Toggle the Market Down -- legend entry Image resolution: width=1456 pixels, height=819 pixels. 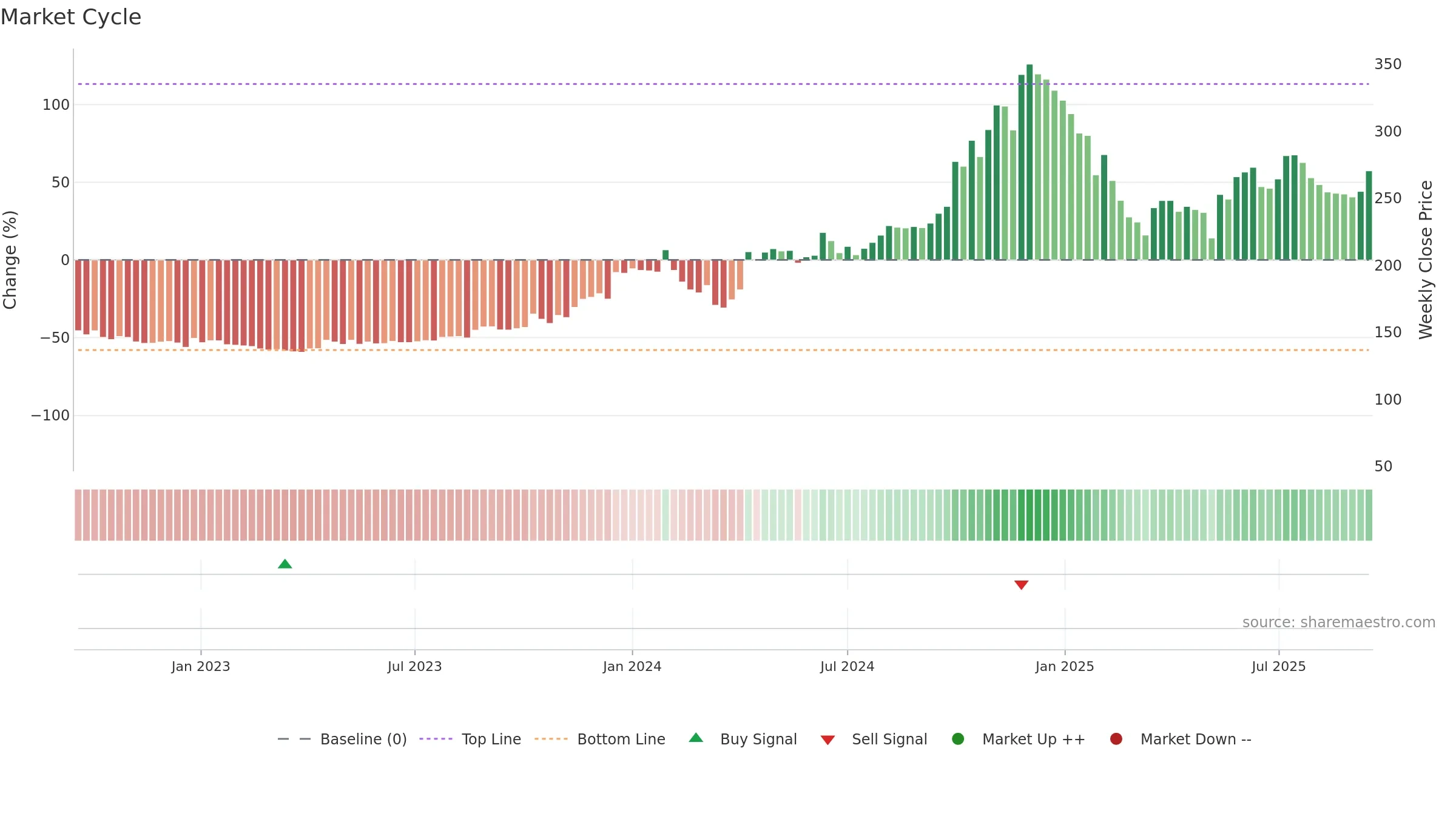pos(1181,739)
